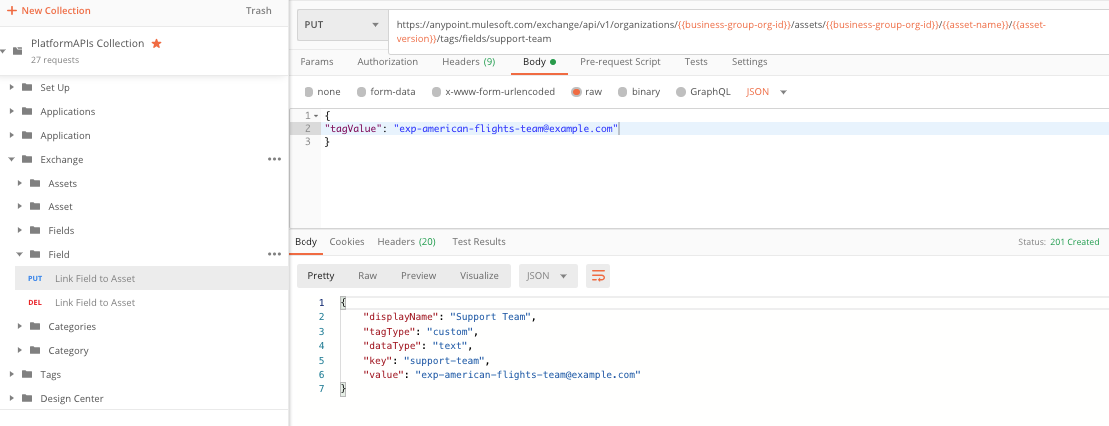The width and height of the screenshot is (1109, 426).
Task: Click the star icon beside PlatformAPIs Collection
Action: [157, 44]
